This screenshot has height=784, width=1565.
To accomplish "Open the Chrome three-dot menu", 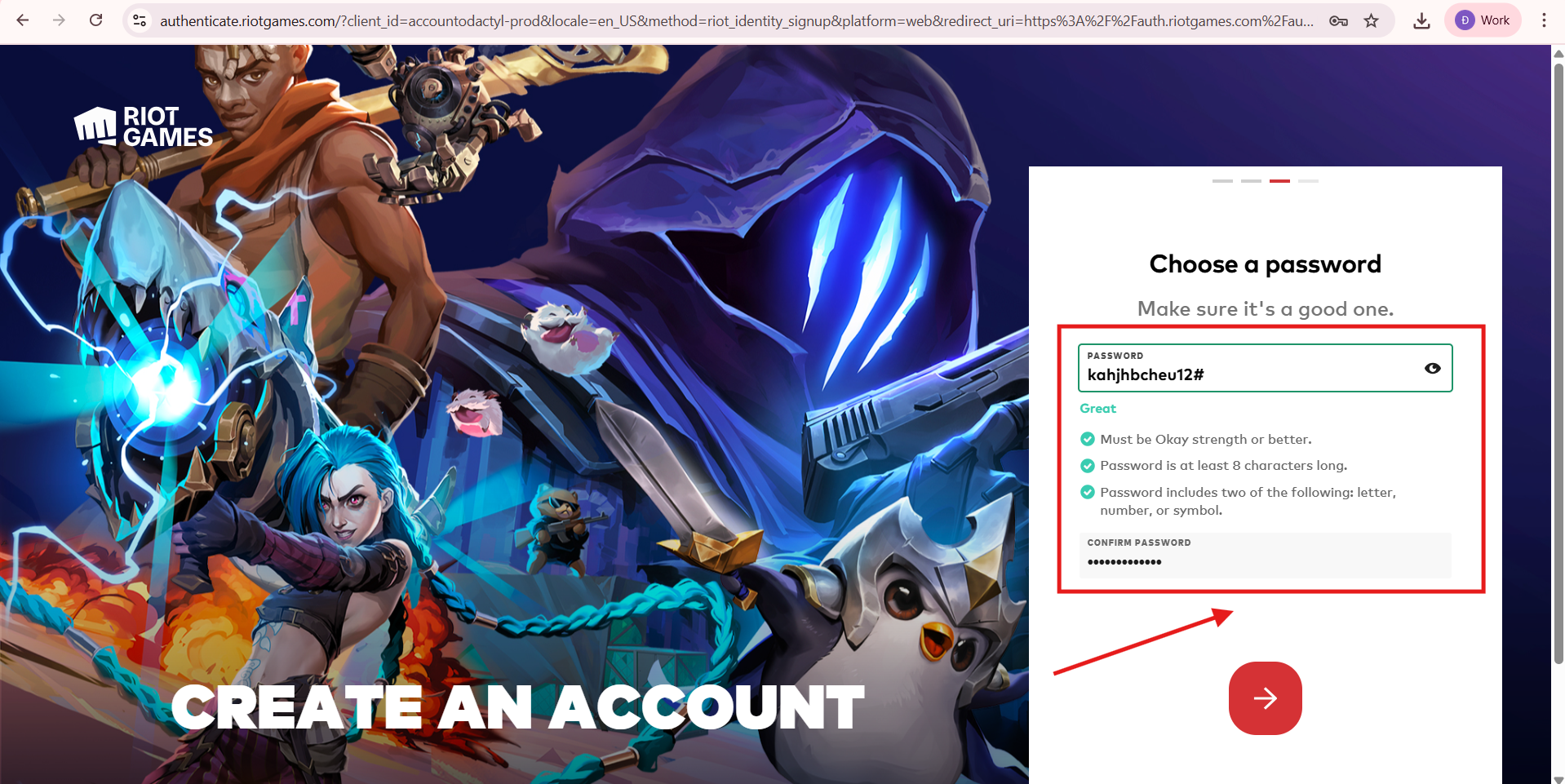I will [1544, 20].
